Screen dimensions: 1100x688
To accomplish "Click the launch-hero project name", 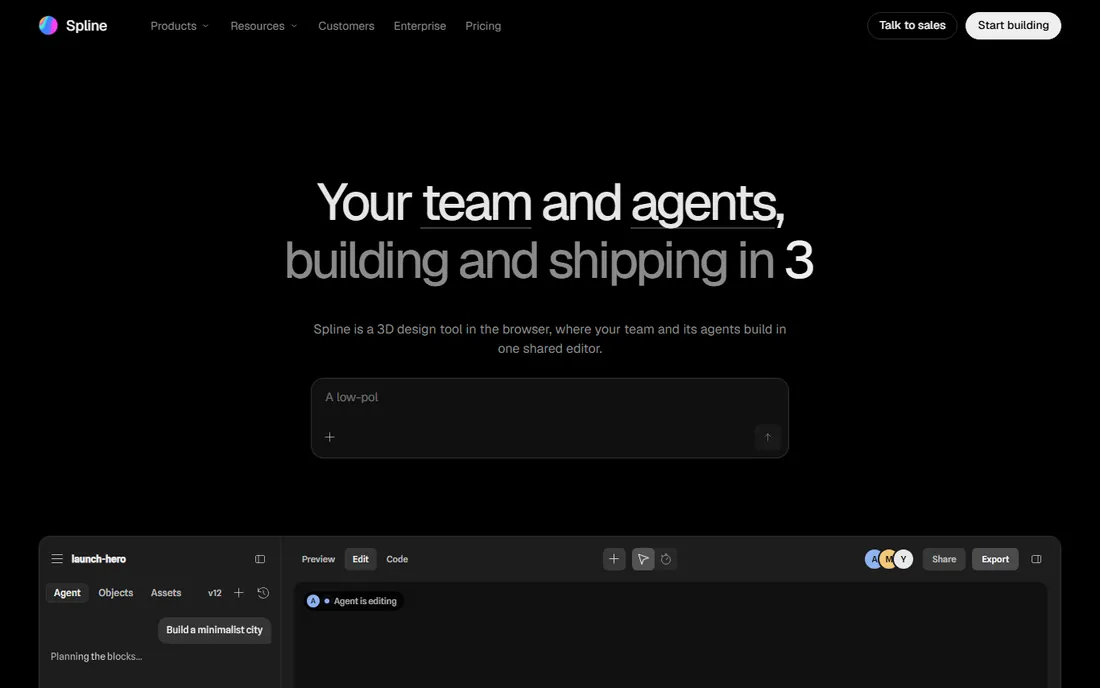I will [x=99, y=559].
